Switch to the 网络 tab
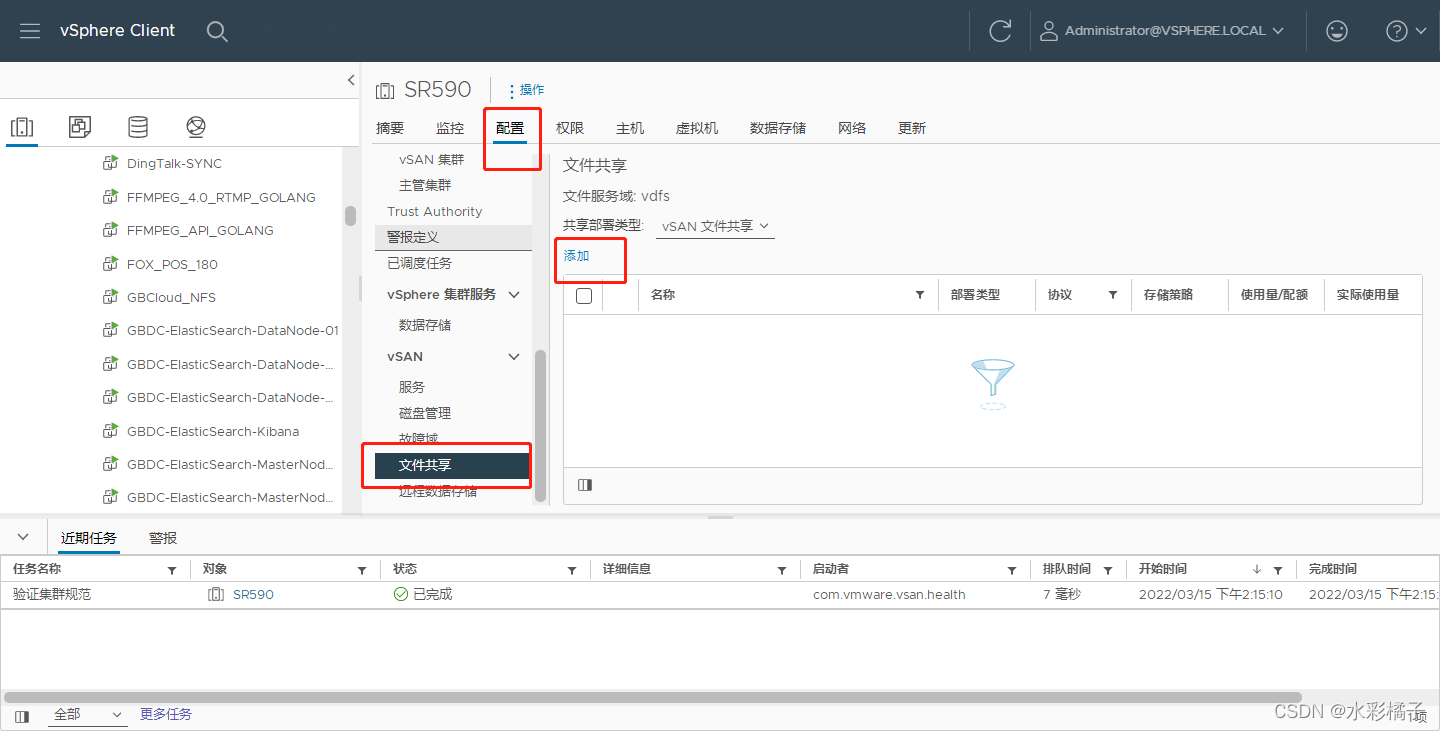 tap(852, 128)
